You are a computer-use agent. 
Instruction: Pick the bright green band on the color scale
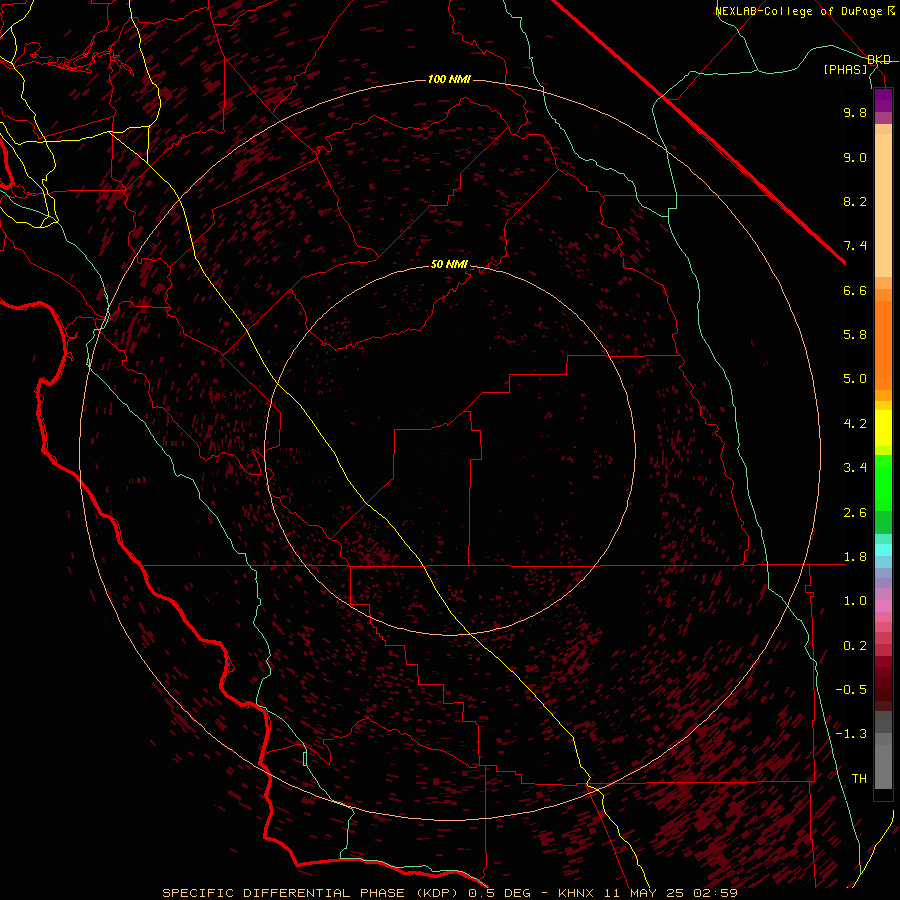[x=883, y=482]
